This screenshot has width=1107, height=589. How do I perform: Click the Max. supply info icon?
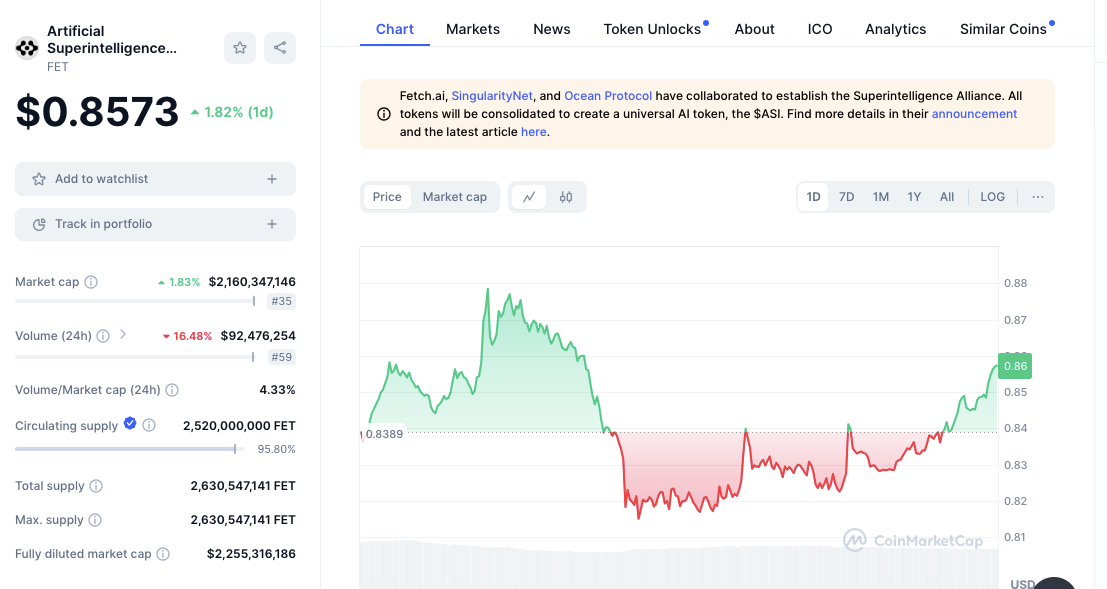point(95,520)
